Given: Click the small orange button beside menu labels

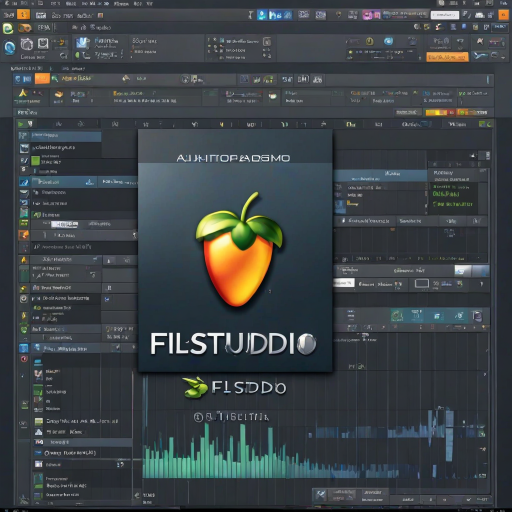Looking at the screenshot, I should pos(23,15).
